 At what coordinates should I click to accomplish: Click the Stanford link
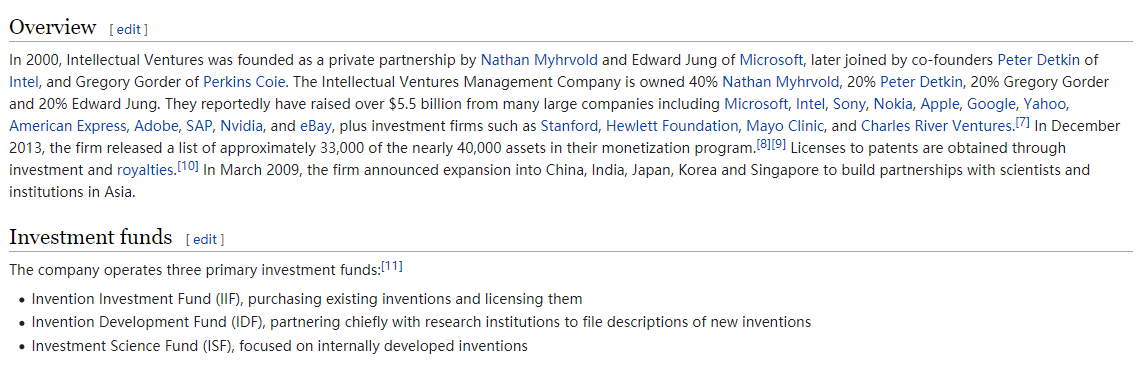point(569,126)
